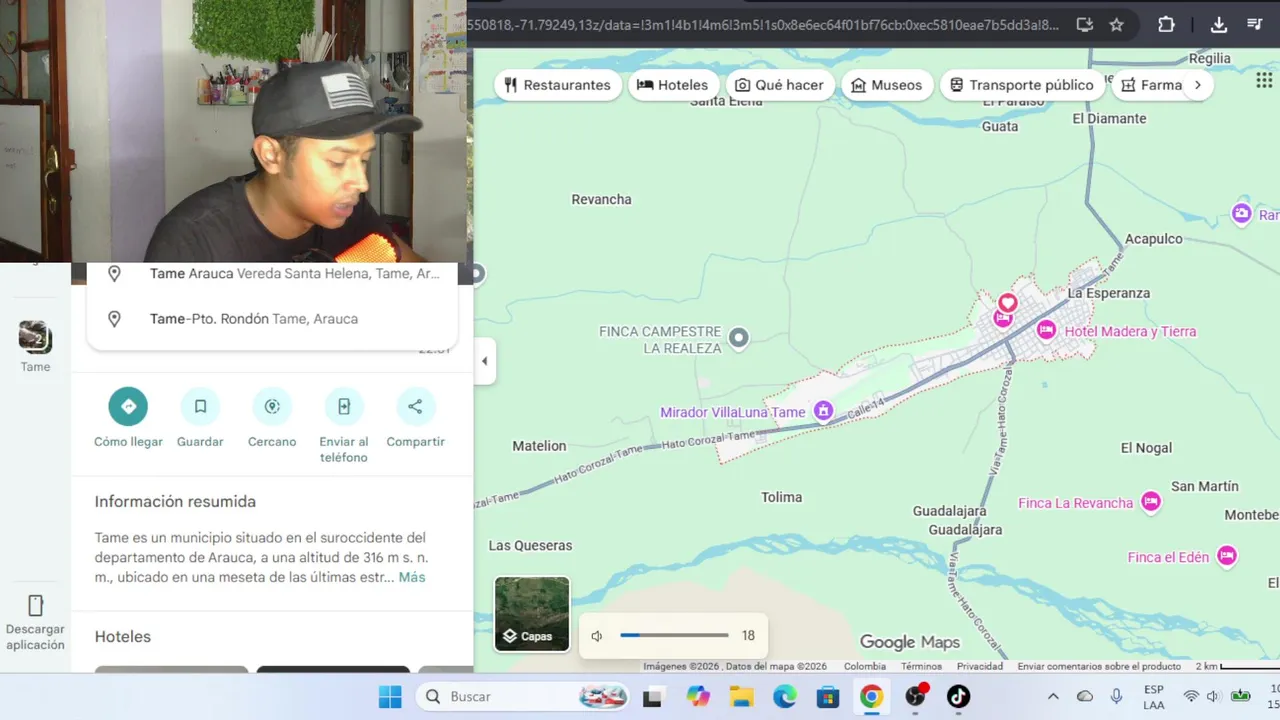Click the Enviar al teléfono icon
This screenshot has width=1280, height=720.
point(344,406)
